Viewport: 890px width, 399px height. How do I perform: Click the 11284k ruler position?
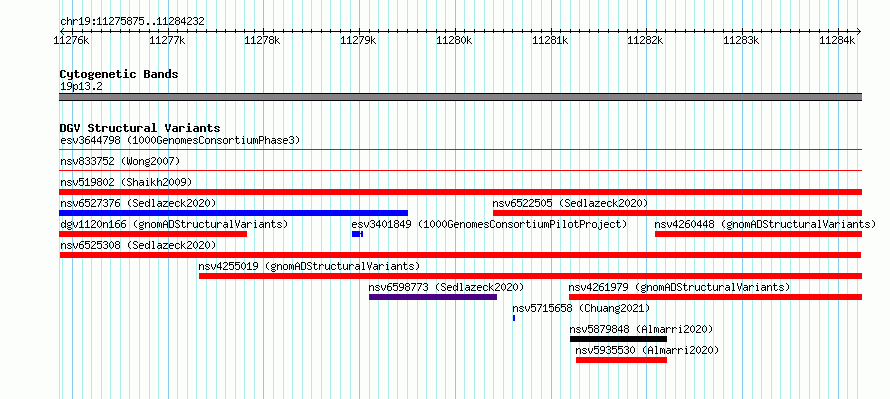point(837,40)
